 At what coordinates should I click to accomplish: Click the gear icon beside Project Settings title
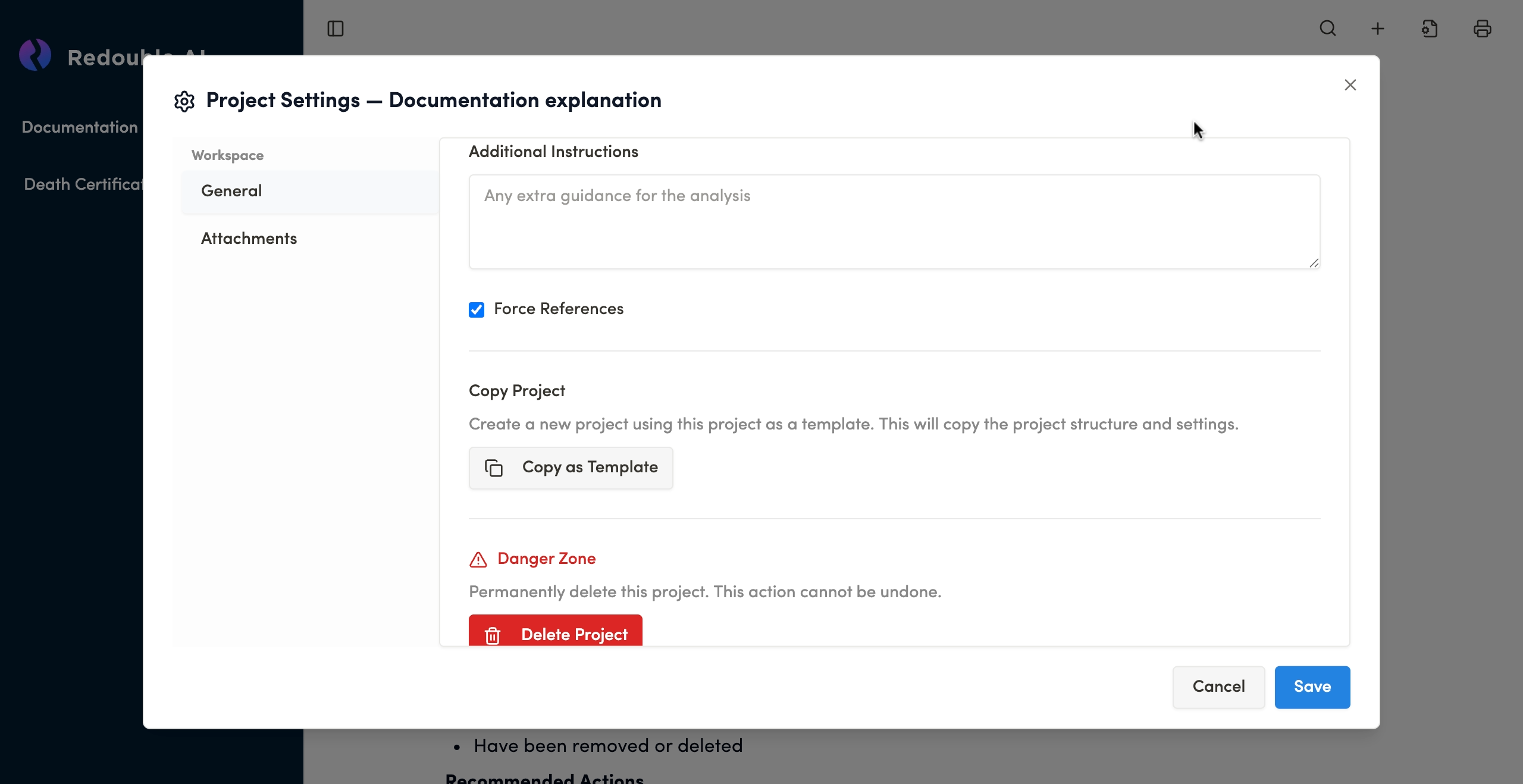[184, 101]
